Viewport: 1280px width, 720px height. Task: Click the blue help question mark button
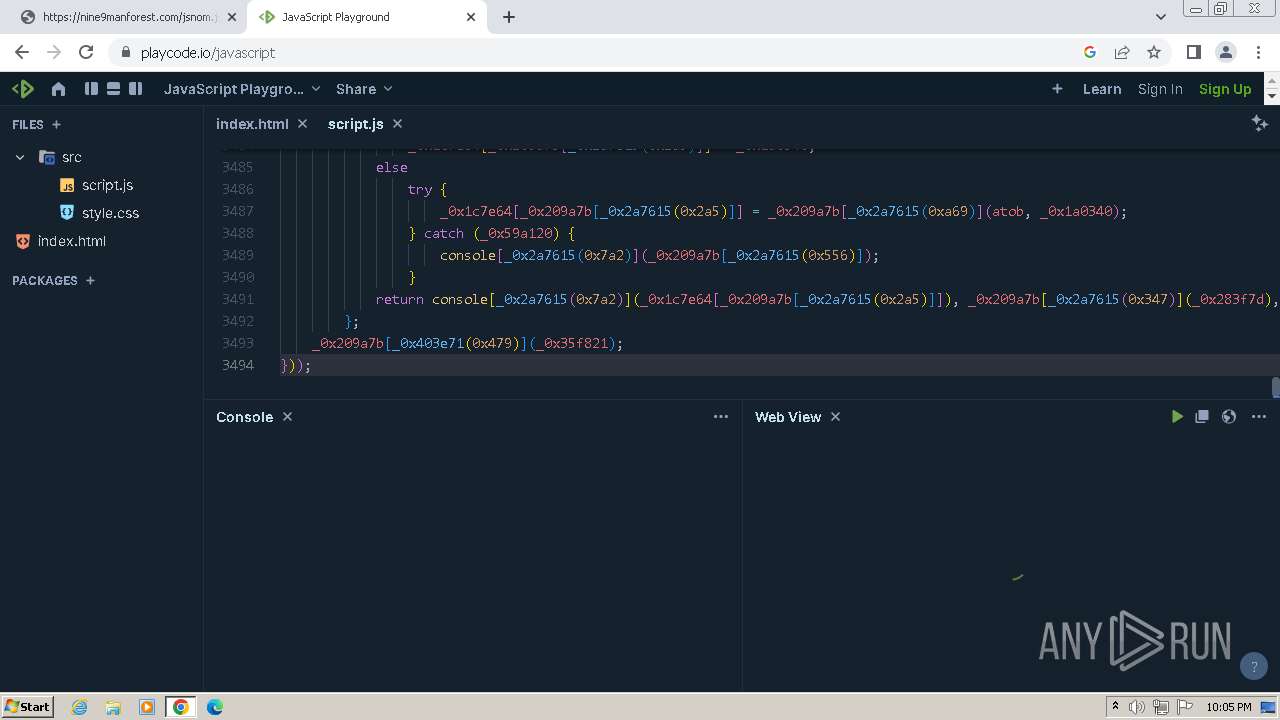click(1253, 666)
